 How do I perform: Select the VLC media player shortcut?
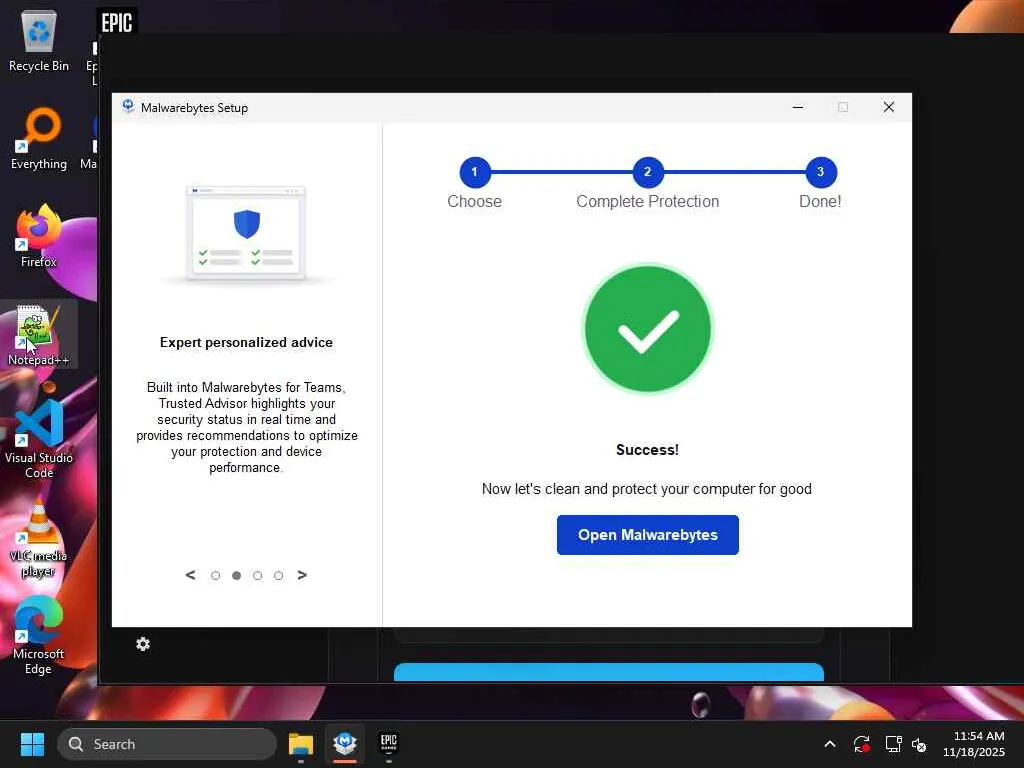tap(39, 538)
